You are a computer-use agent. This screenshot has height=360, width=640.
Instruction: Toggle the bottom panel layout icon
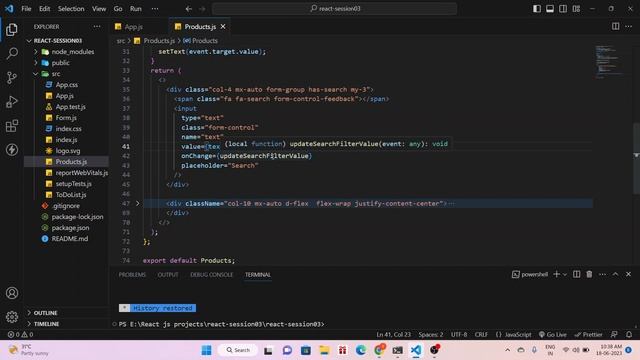(x=550, y=9)
